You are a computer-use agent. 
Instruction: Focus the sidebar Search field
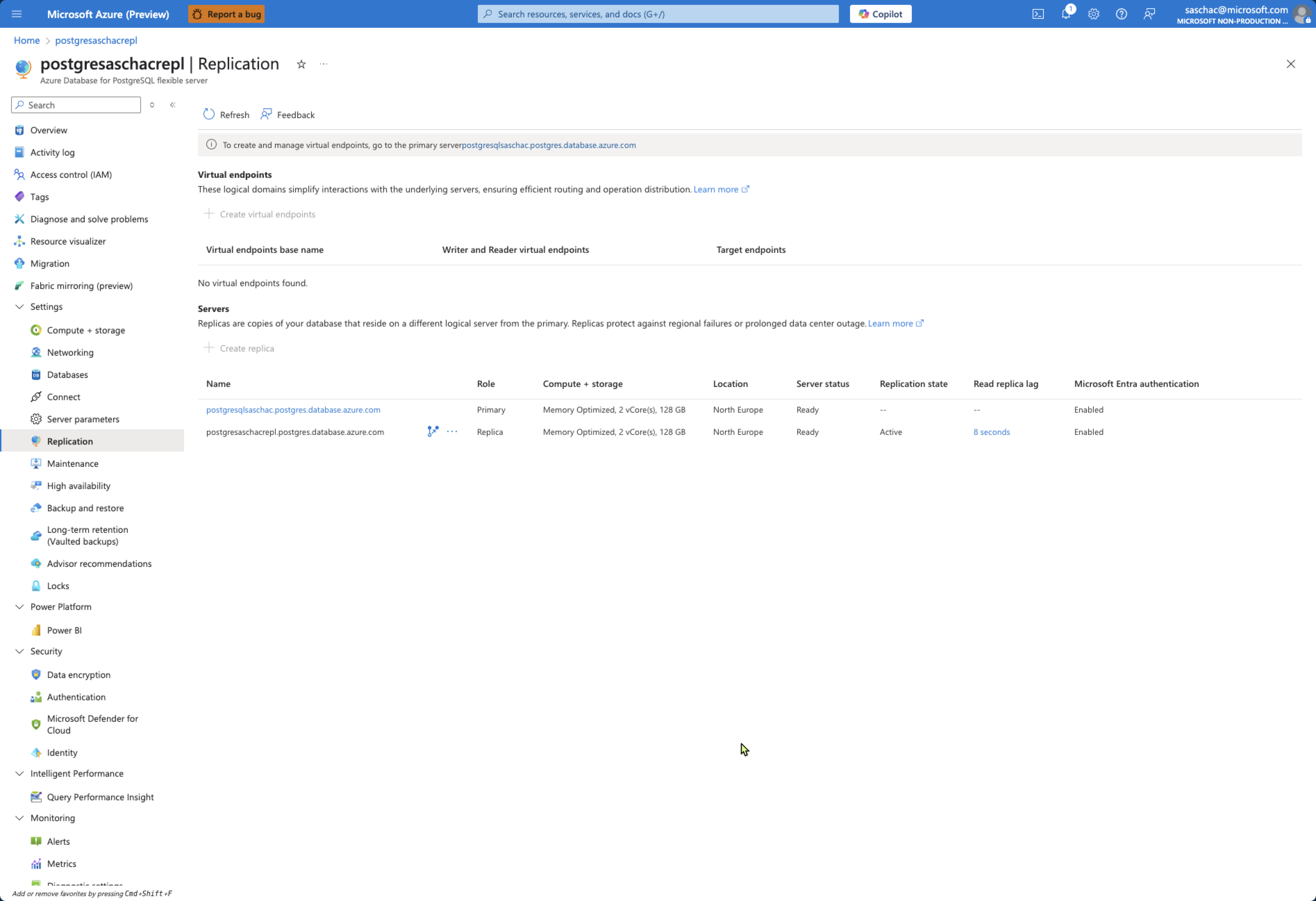click(76, 105)
